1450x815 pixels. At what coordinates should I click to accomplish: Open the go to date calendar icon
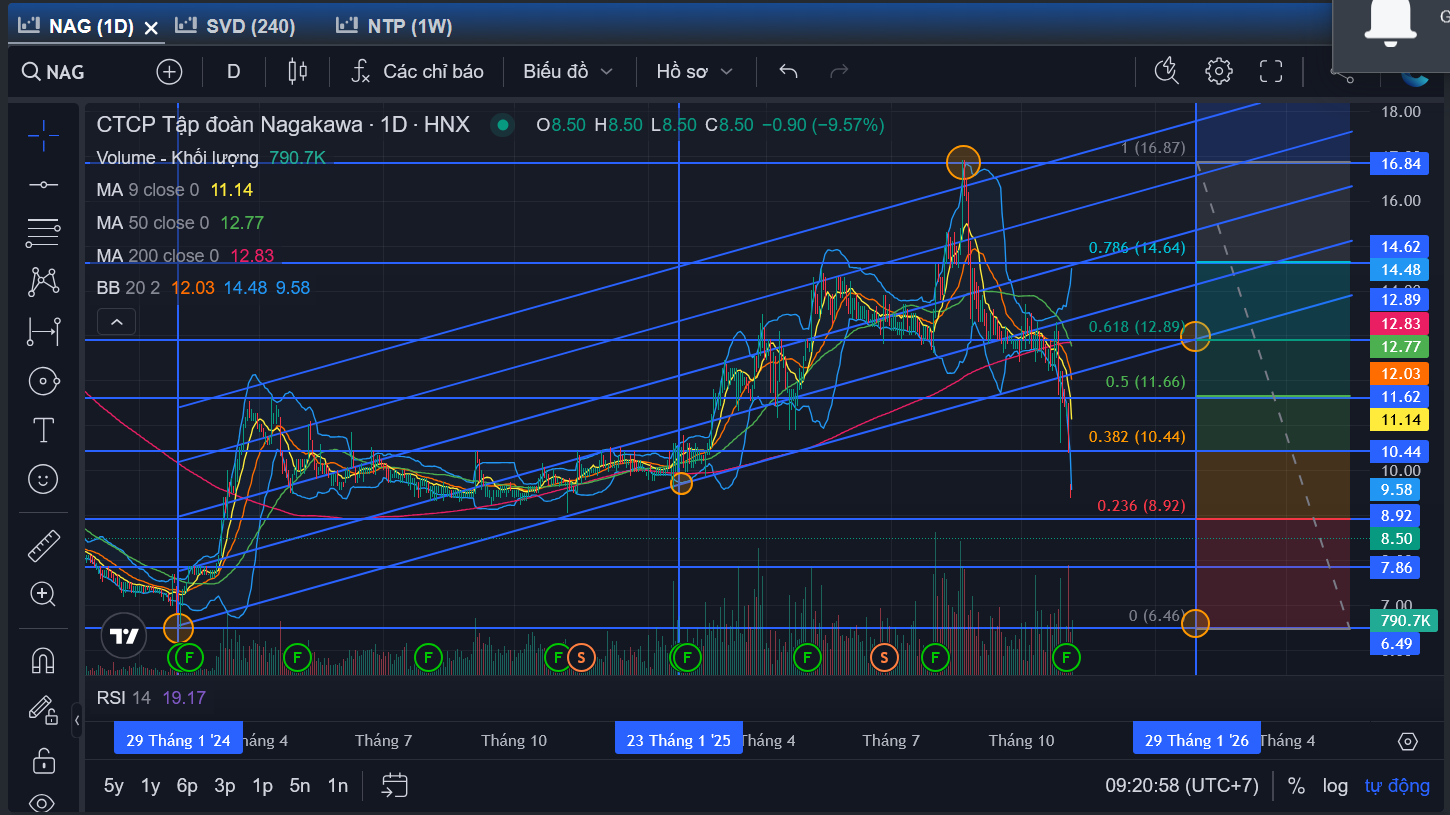pyautogui.click(x=395, y=785)
